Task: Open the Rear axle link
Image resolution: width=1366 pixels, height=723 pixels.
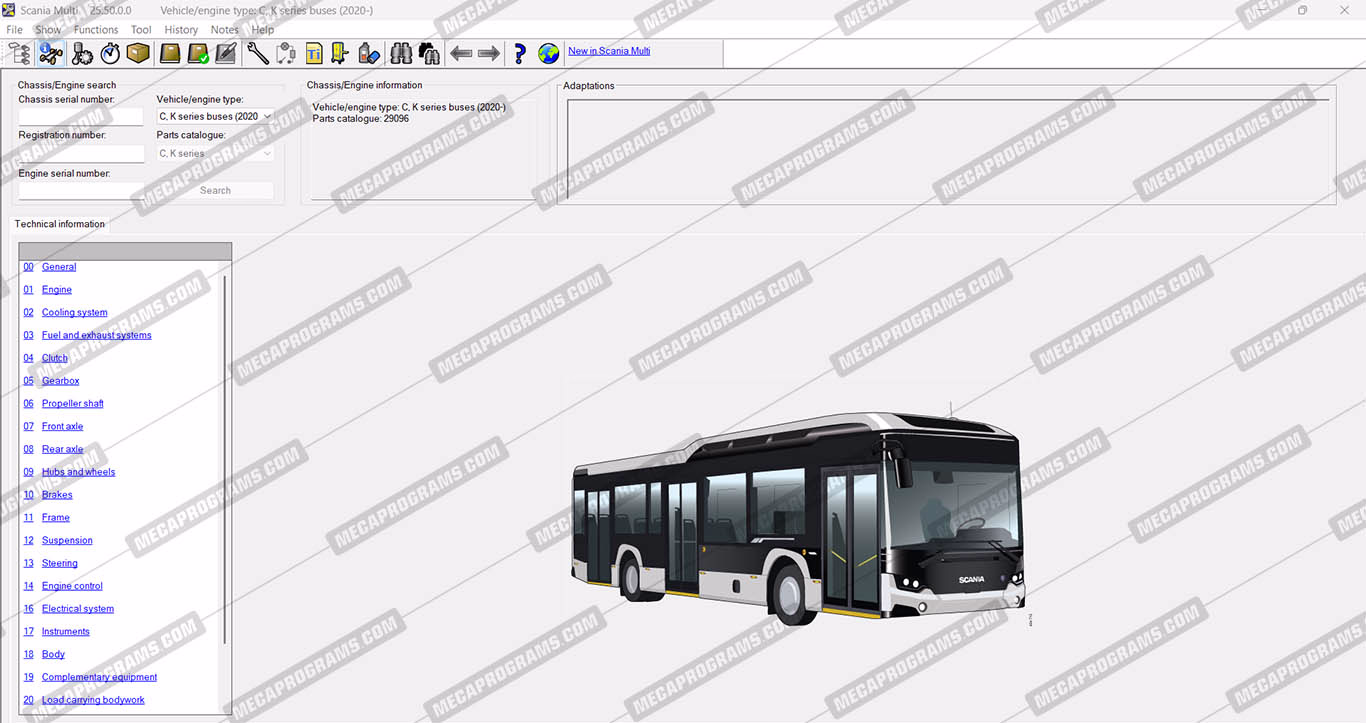Action: click(x=62, y=449)
